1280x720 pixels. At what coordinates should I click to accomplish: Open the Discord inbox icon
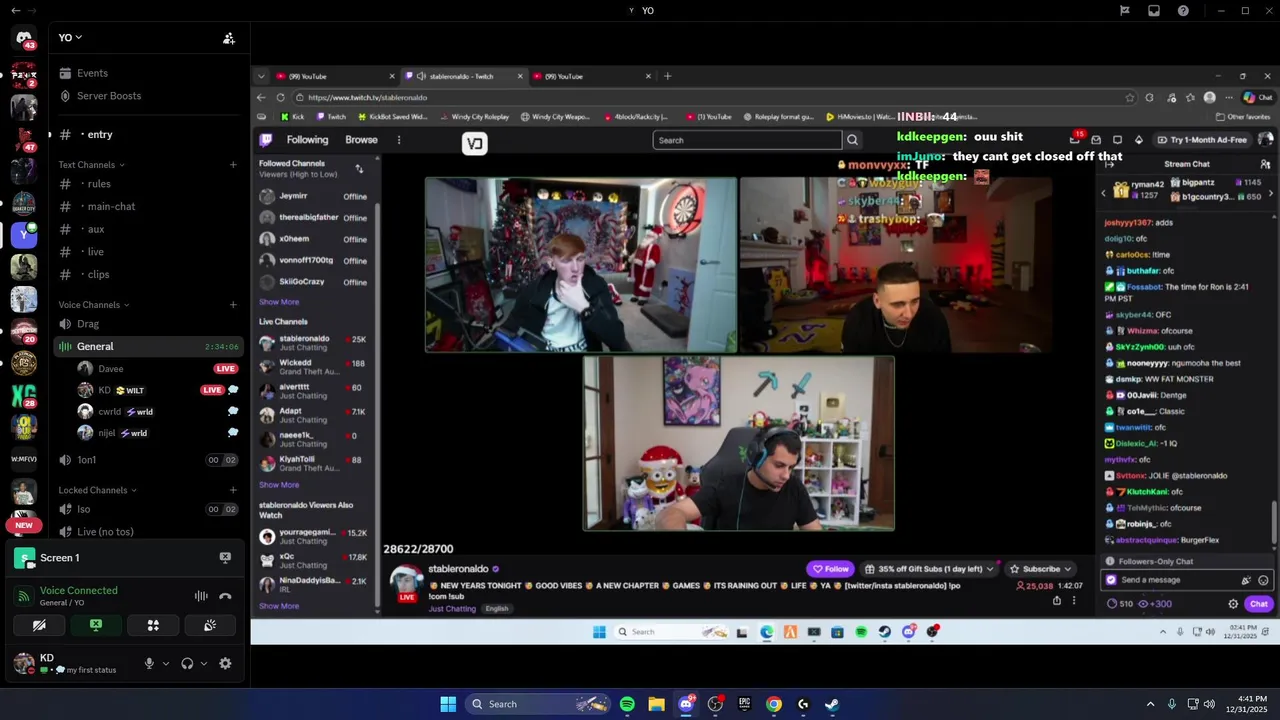click(x=1154, y=10)
